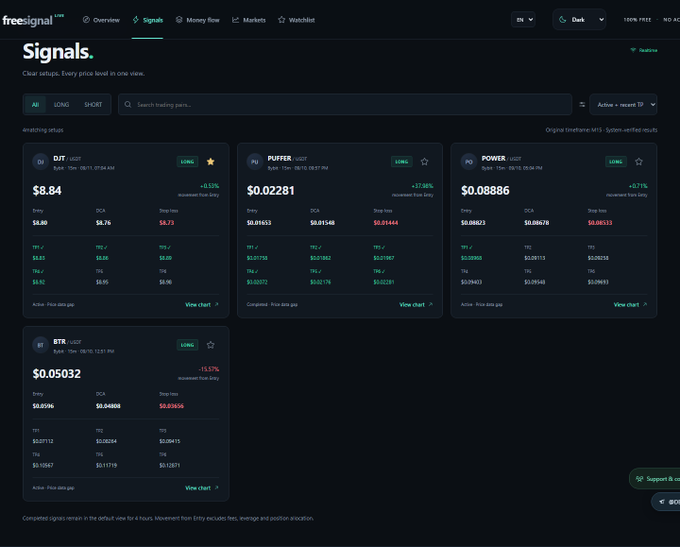The height and width of the screenshot is (547, 680).
Task: Click DJT stop loss value $8.73
Action: coord(167,223)
